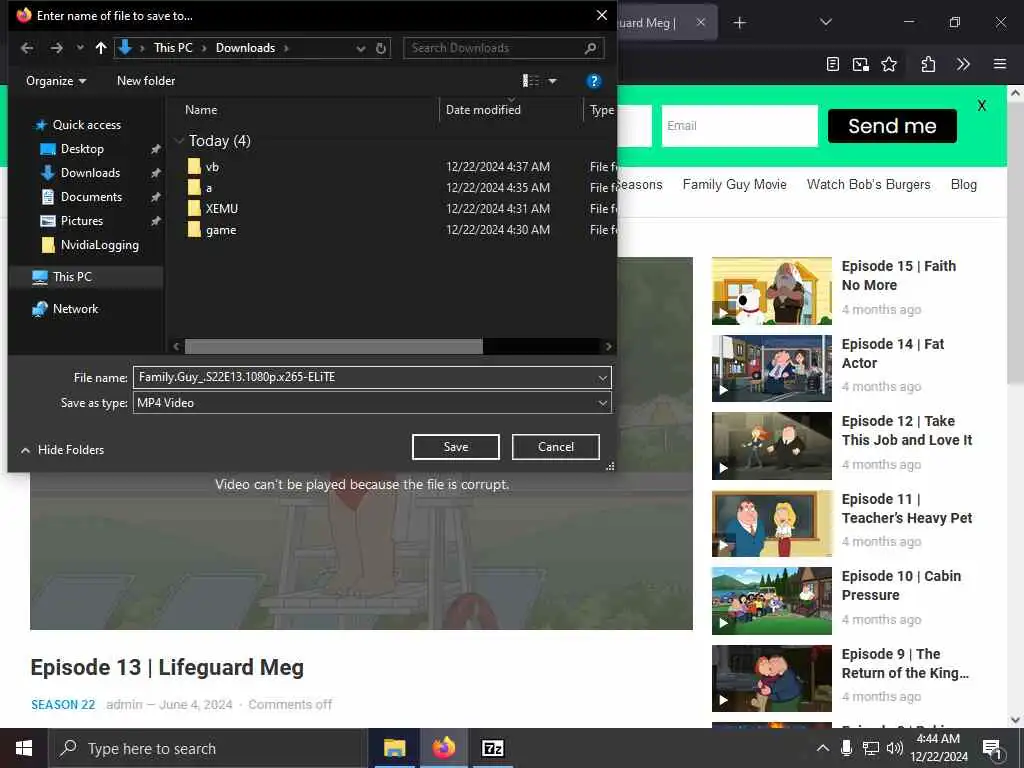Open Episode 14 Fat Actor link

[893, 353]
